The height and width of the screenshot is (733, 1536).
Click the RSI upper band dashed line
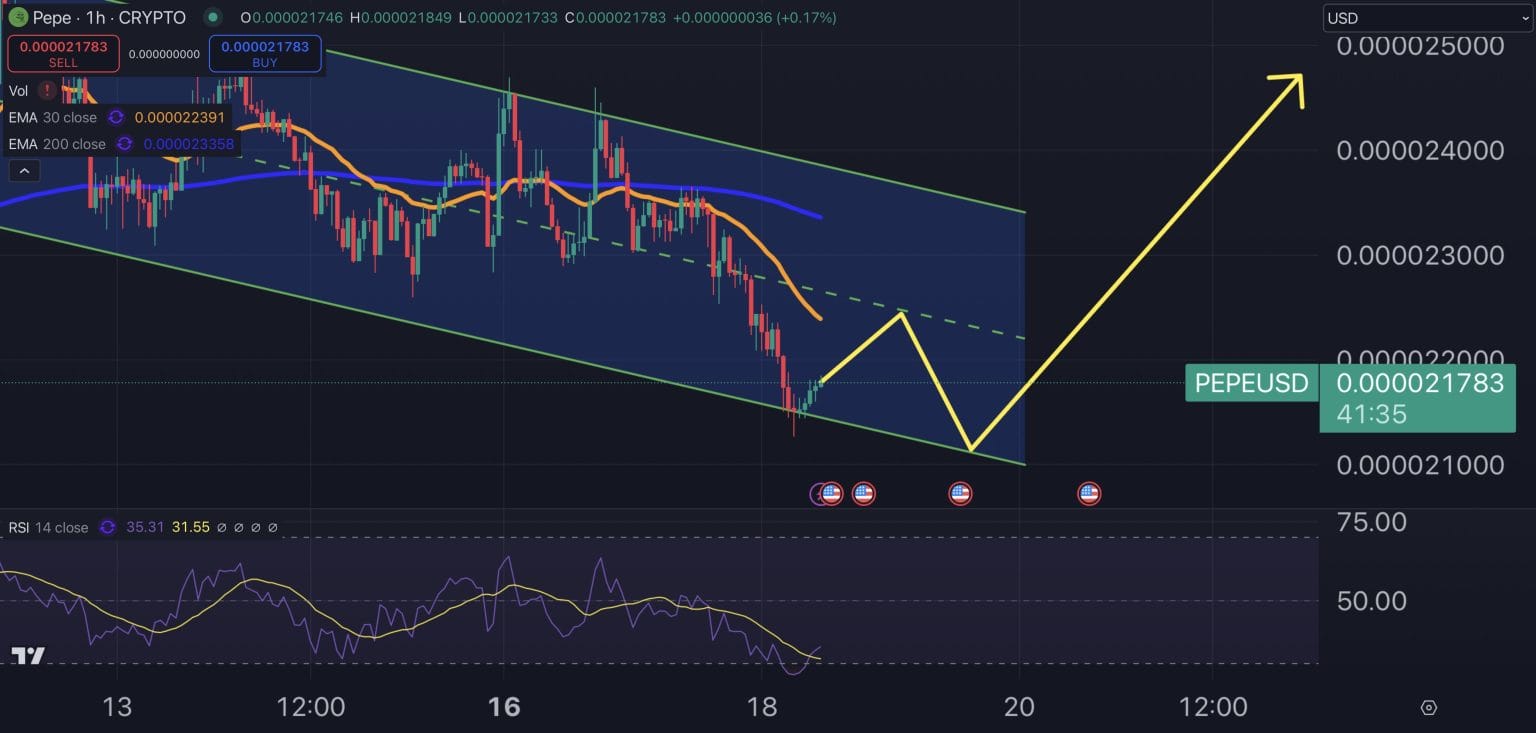pyautogui.click(x=700, y=538)
